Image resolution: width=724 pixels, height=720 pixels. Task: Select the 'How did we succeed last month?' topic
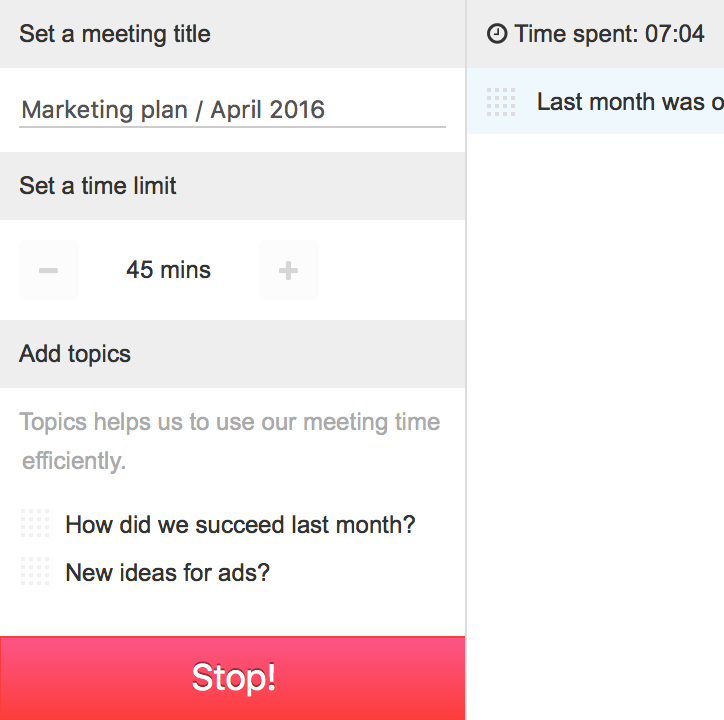pyautogui.click(x=240, y=525)
